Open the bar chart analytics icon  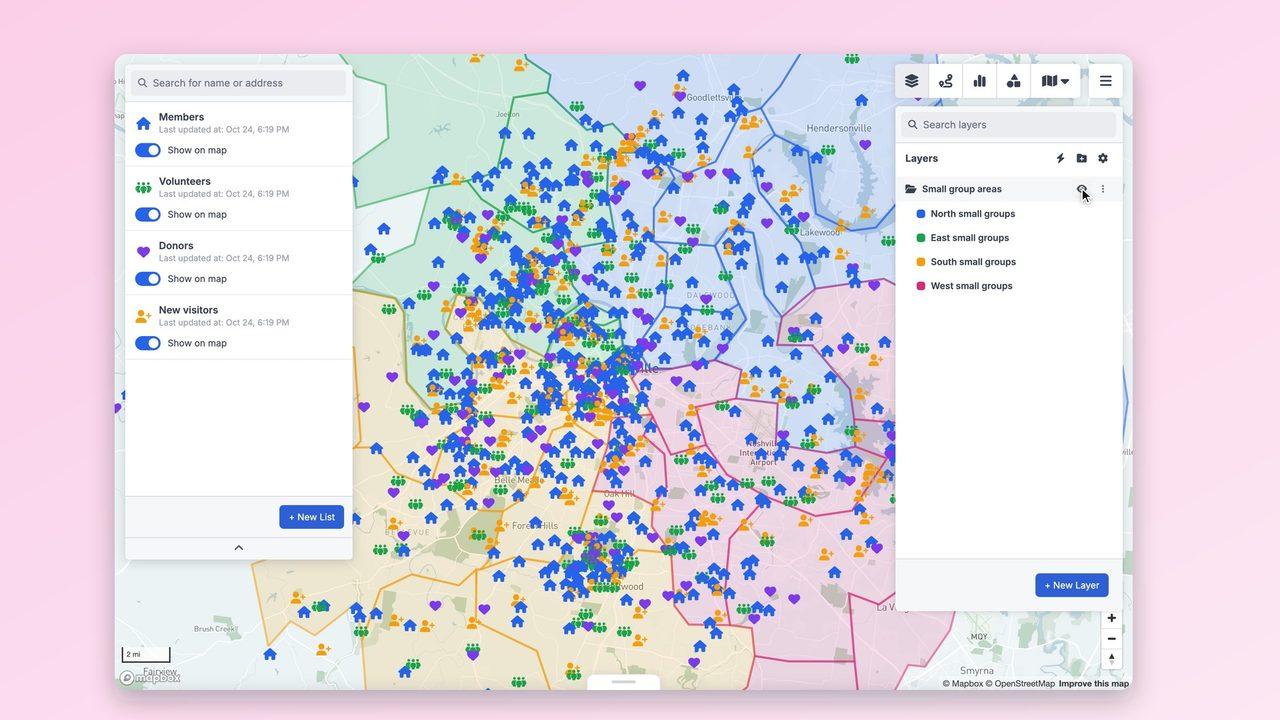click(980, 81)
